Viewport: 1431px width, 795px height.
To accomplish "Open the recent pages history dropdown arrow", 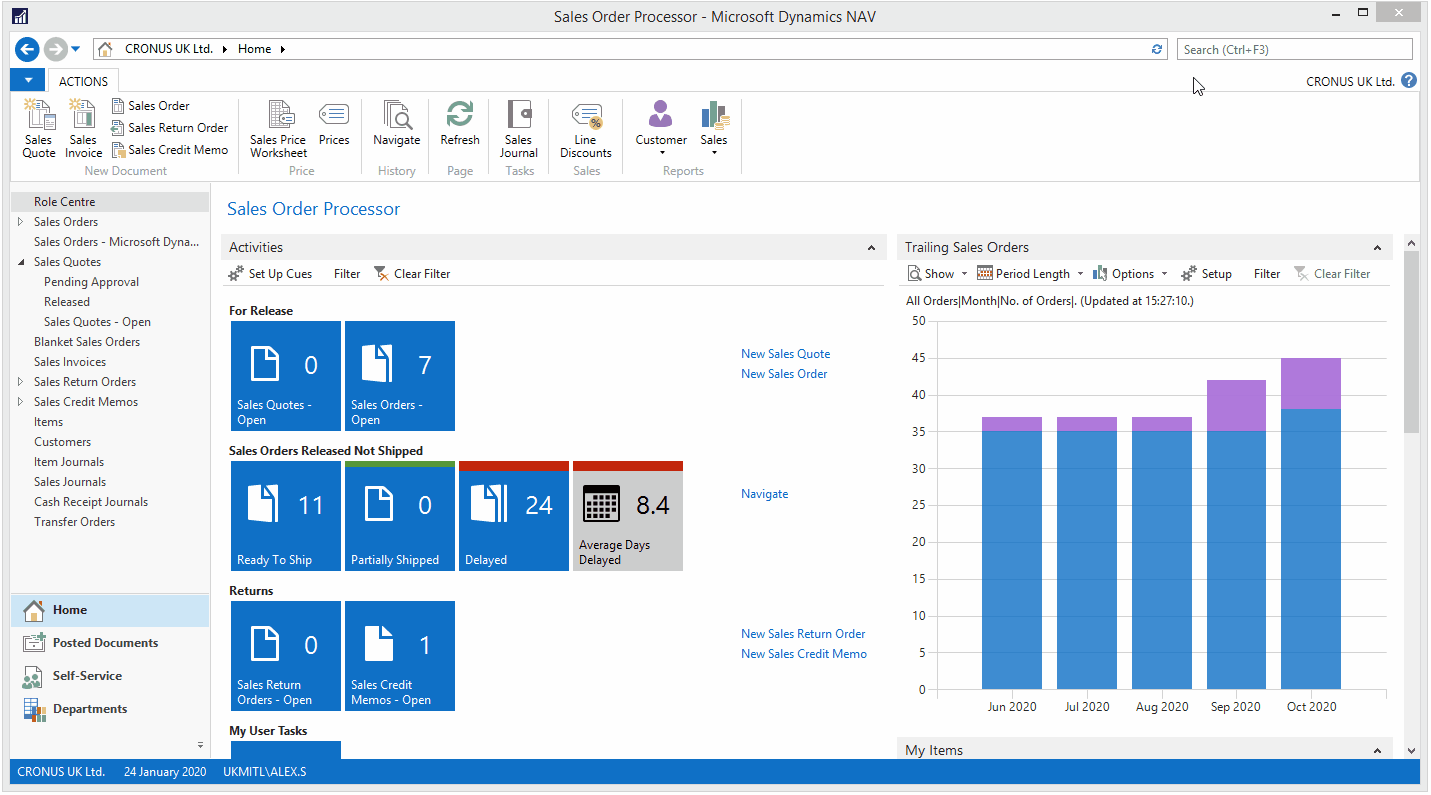I will pos(76,49).
